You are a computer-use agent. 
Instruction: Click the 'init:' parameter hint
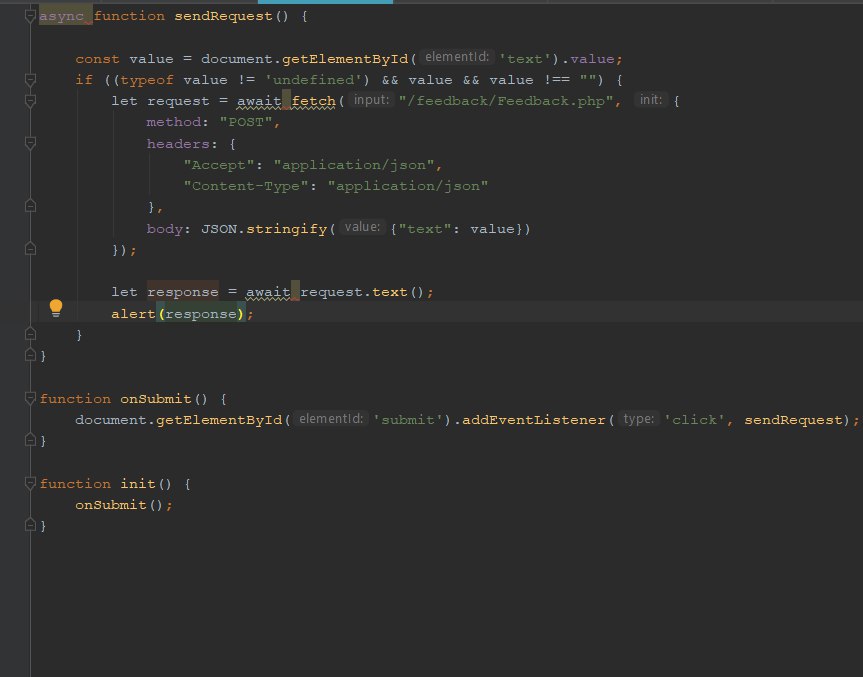(x=651, y=100)
